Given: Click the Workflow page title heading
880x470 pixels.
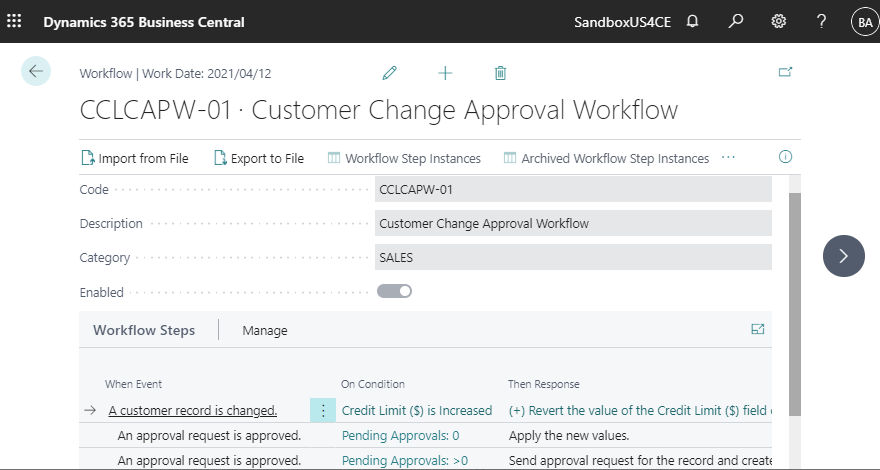Looking at the screenshot, I should pos(379,110).
